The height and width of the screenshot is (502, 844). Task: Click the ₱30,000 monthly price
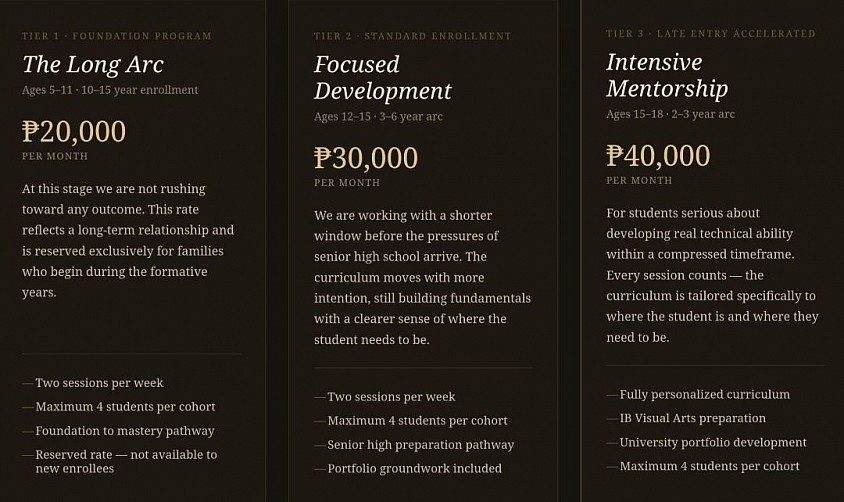366,158
